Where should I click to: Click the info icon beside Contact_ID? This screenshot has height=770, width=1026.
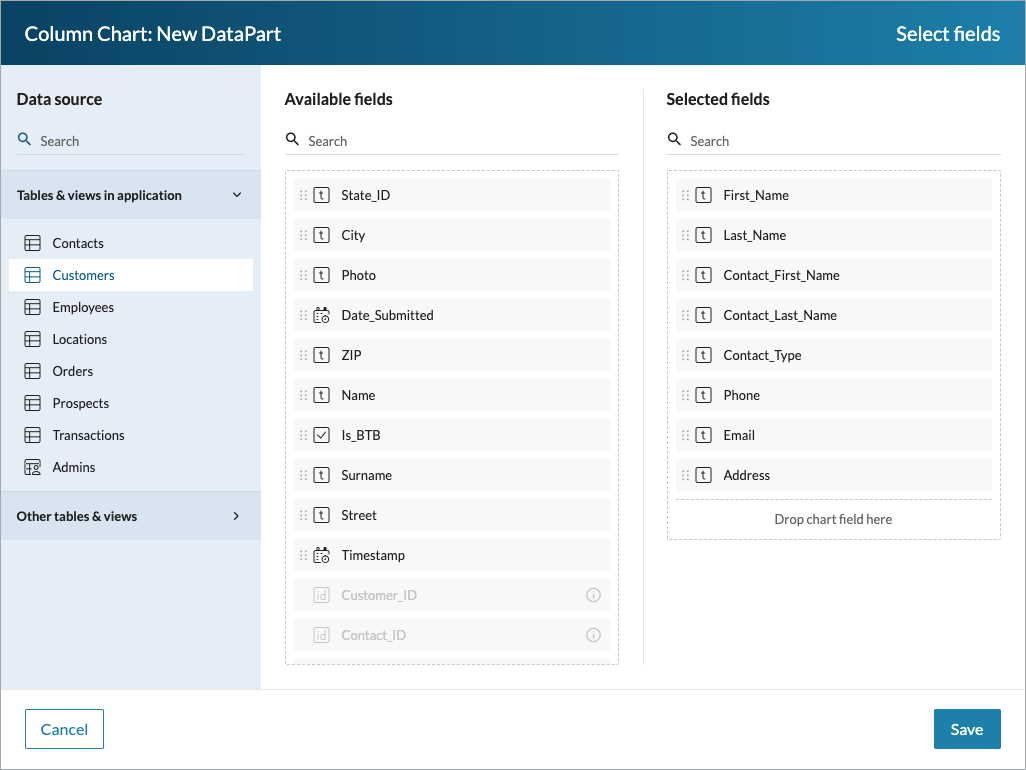[593, 635]
